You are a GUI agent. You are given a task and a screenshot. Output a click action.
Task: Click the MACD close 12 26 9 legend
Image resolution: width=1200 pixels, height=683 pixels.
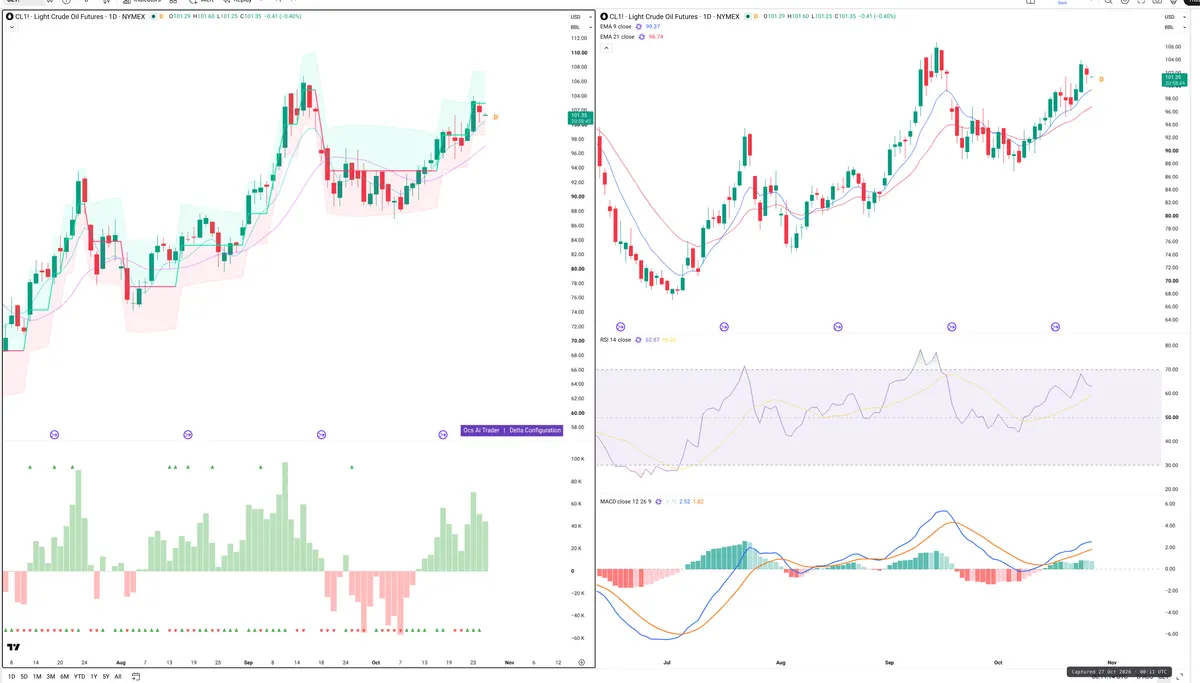(625, 500)
